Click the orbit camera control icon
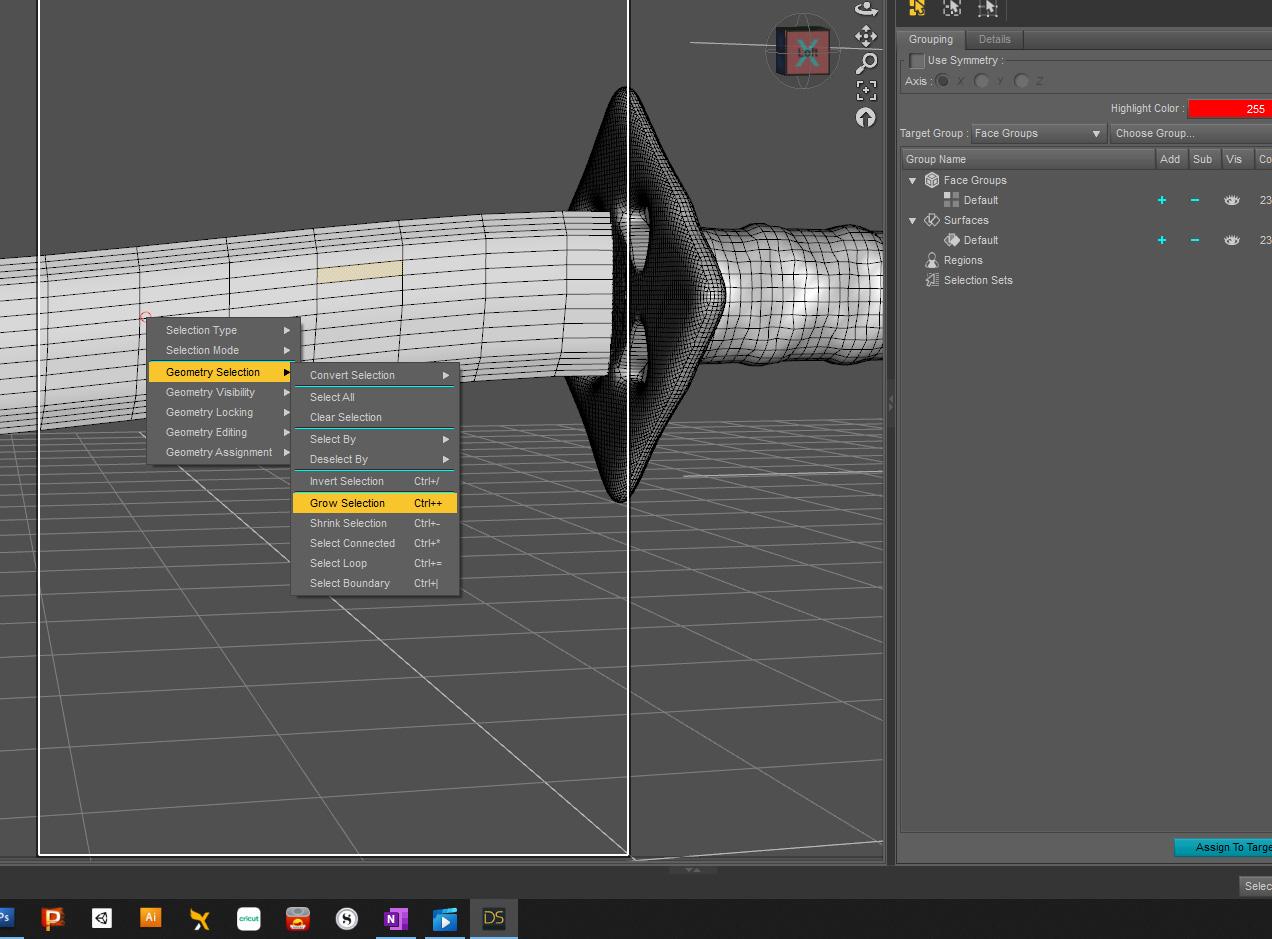 866,9
